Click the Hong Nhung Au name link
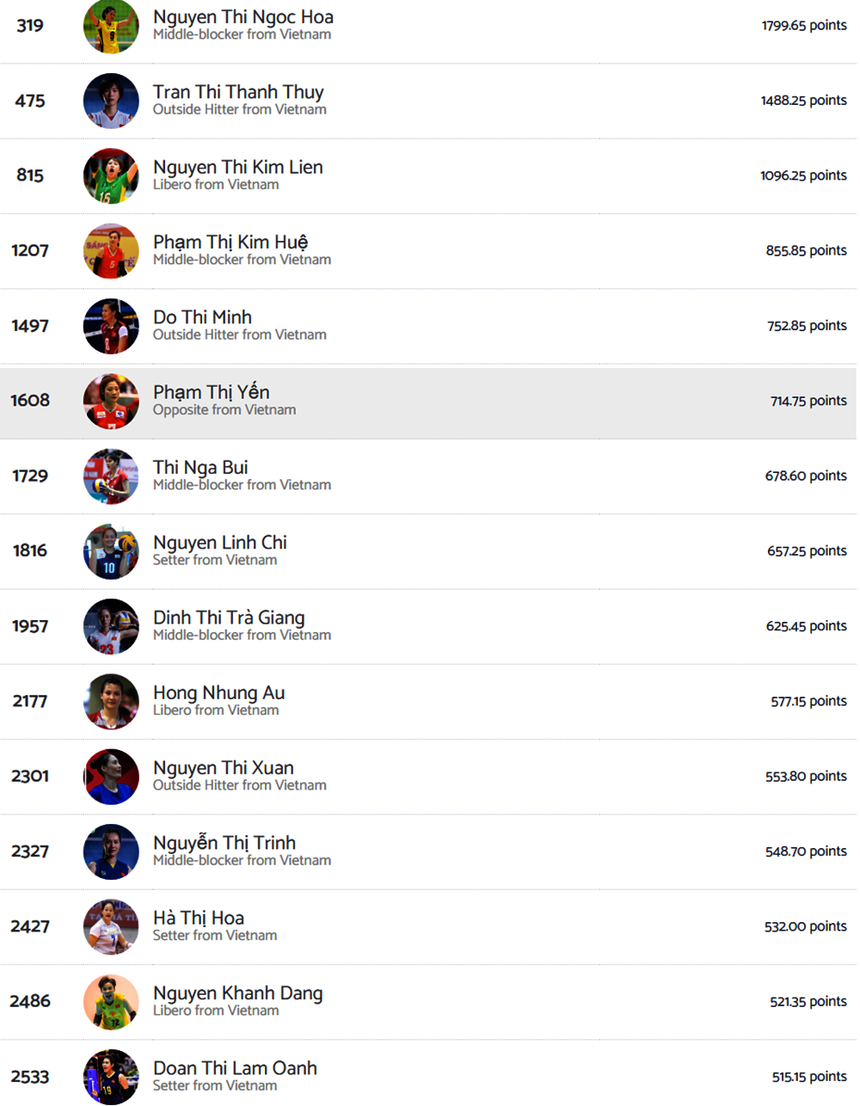860x1106 pixels. [218, 693]
